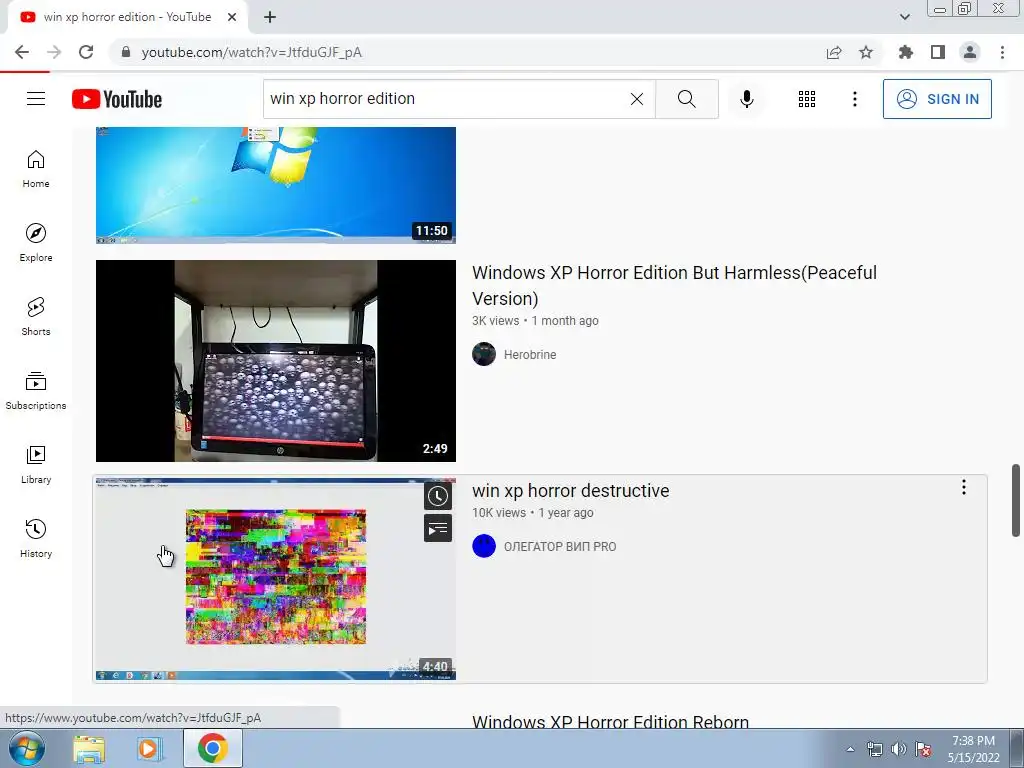Open Subscriptions in the sidebar
This screenshot has width=1024, height=768.
36,390
